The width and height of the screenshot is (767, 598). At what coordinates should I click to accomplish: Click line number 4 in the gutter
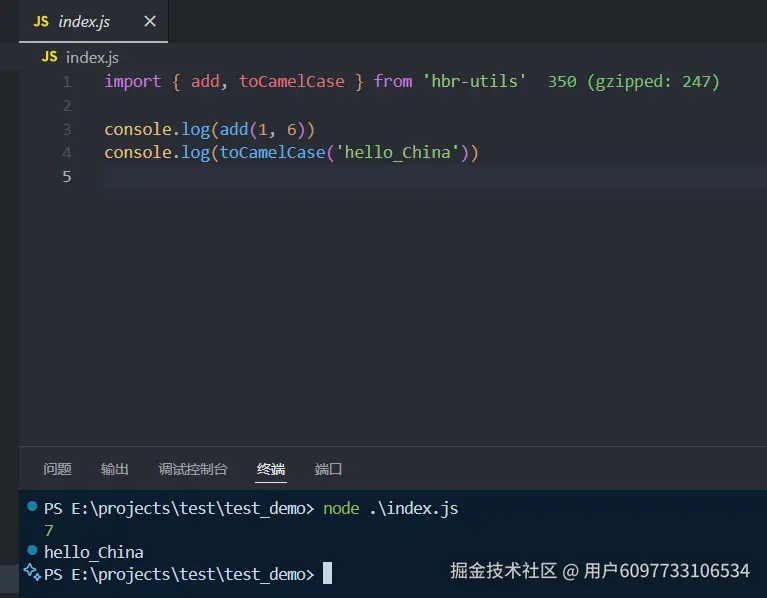pos(67,153)
